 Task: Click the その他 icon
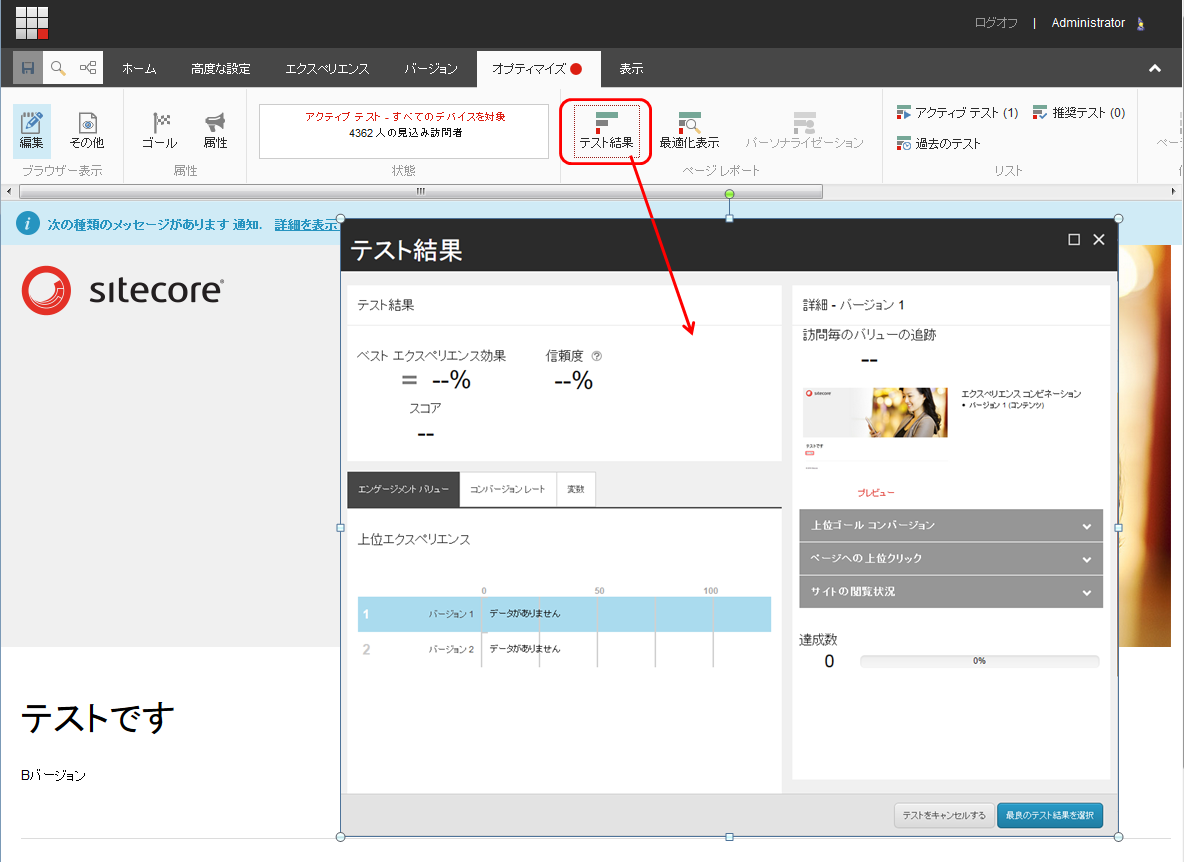(87, 131)
